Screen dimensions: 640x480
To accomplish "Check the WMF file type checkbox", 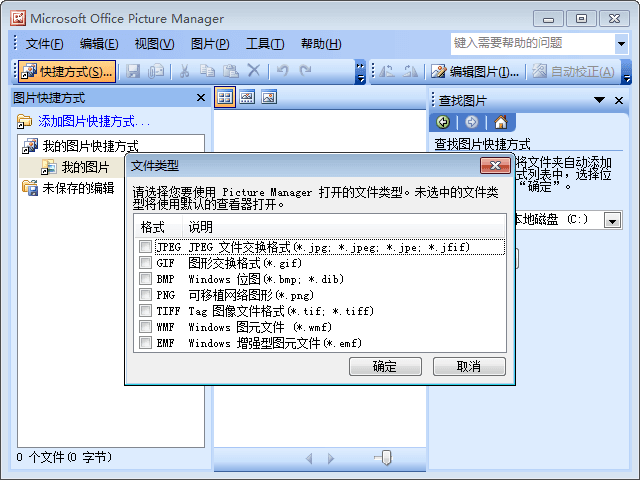I will [145, 327].
